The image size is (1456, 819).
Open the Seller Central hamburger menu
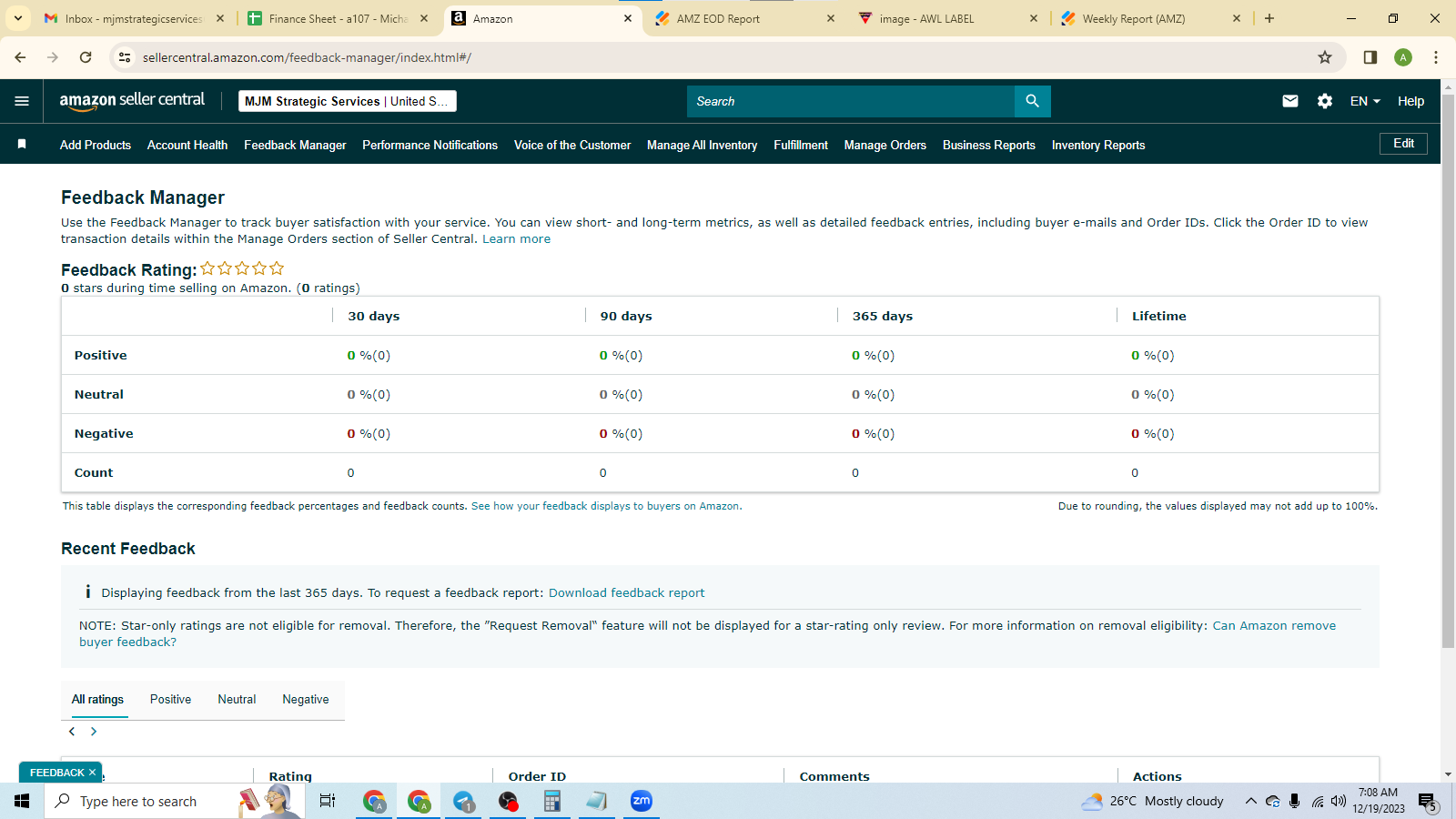click(x=22, y=101)
